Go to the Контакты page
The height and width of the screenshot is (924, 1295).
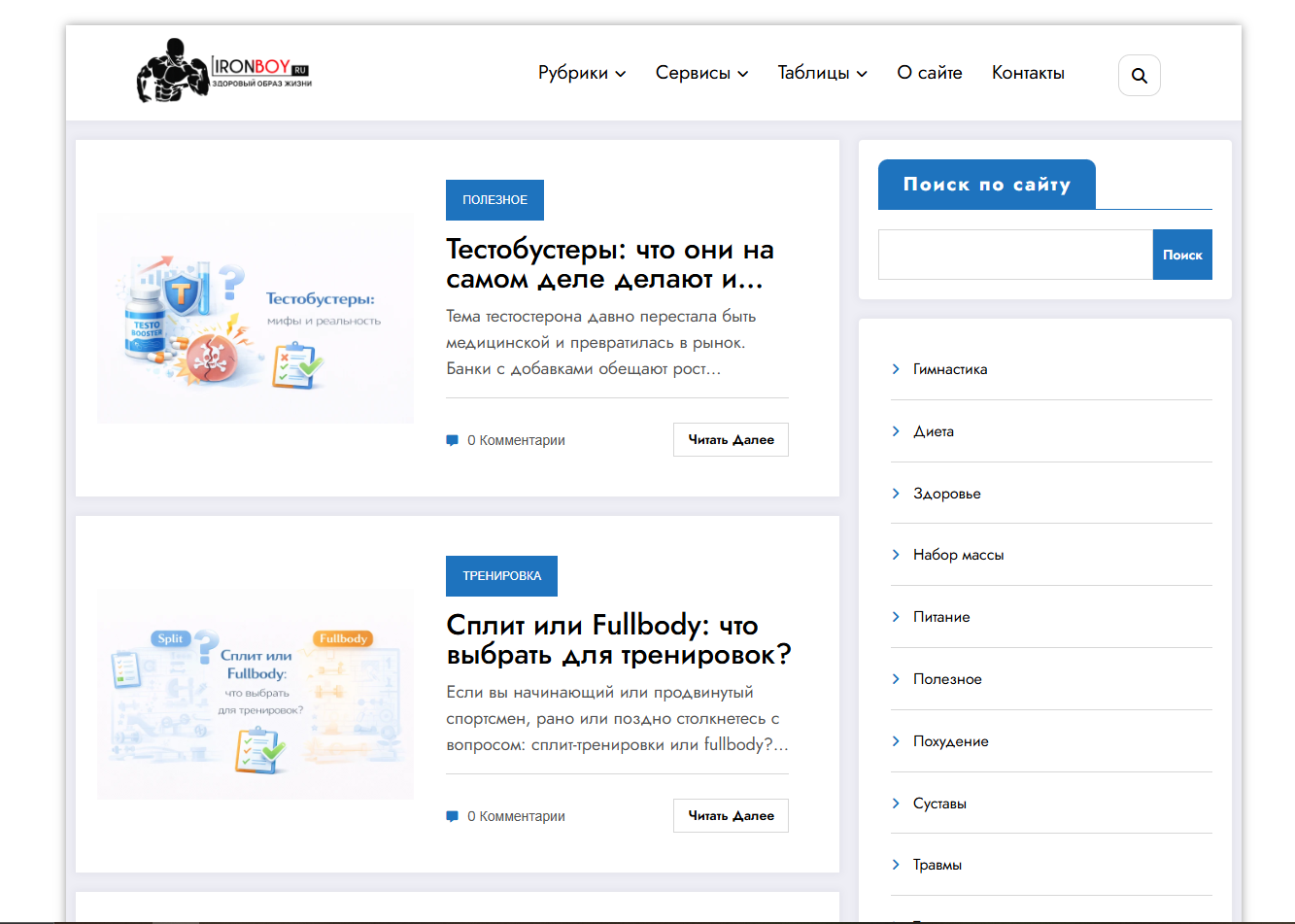click(1028, 73)
